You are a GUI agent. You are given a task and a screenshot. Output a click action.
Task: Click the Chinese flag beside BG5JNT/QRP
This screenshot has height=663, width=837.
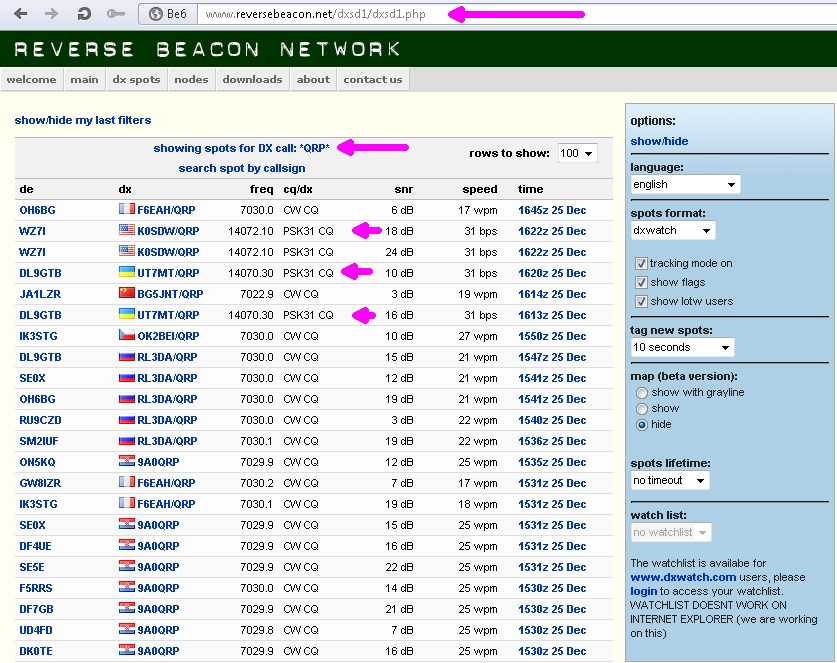click(x=127, y=293)
